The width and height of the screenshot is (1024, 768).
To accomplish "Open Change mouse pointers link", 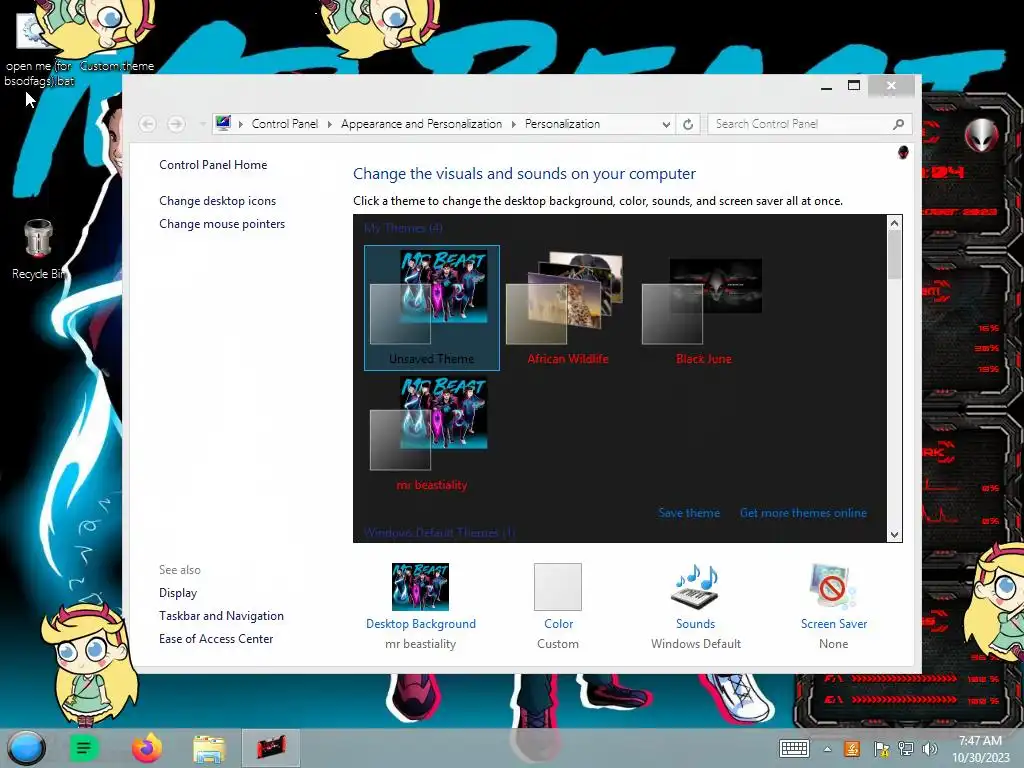I will click(x=222, y=223).
